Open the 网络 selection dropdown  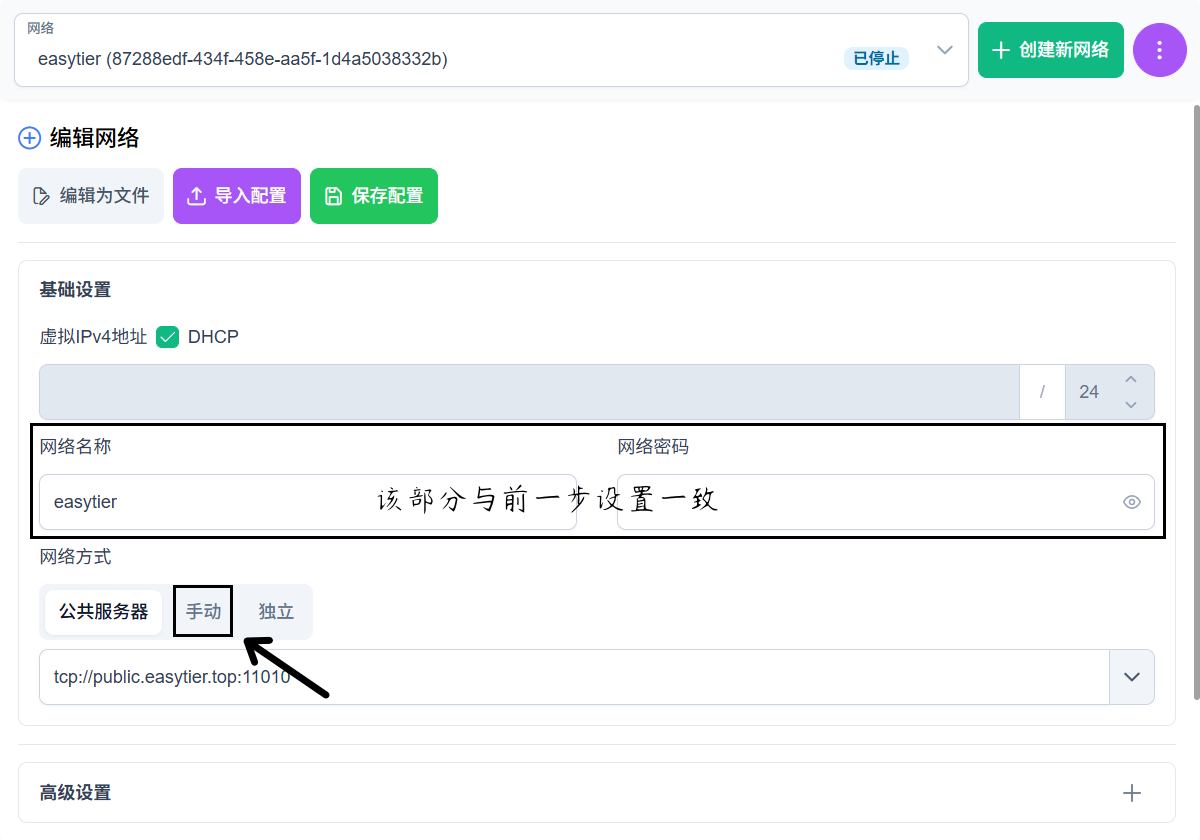click(x=944, y=51)
